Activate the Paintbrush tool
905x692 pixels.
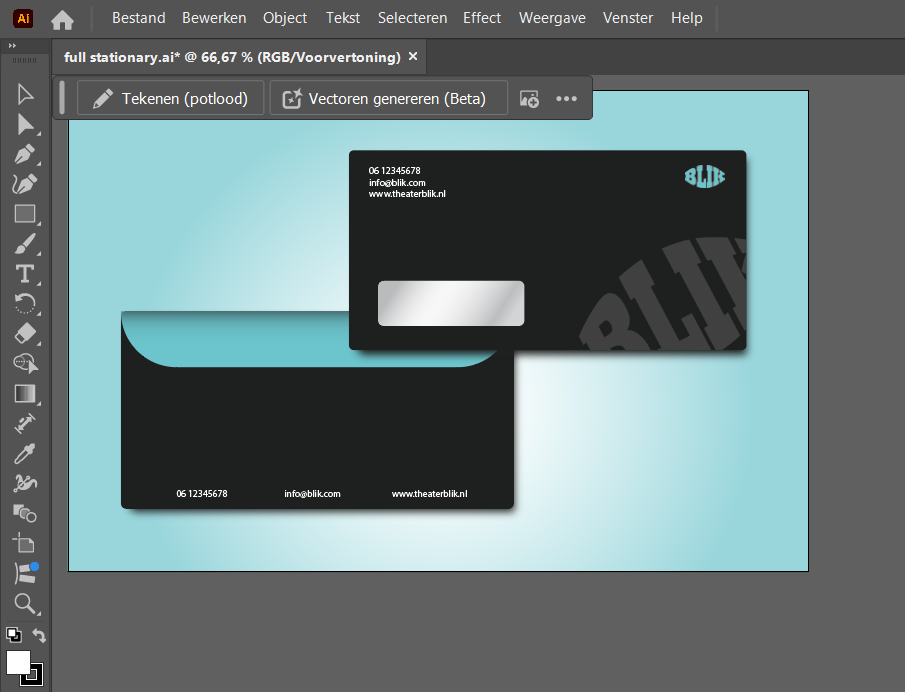pyautogui.click(x=25, y=244)
